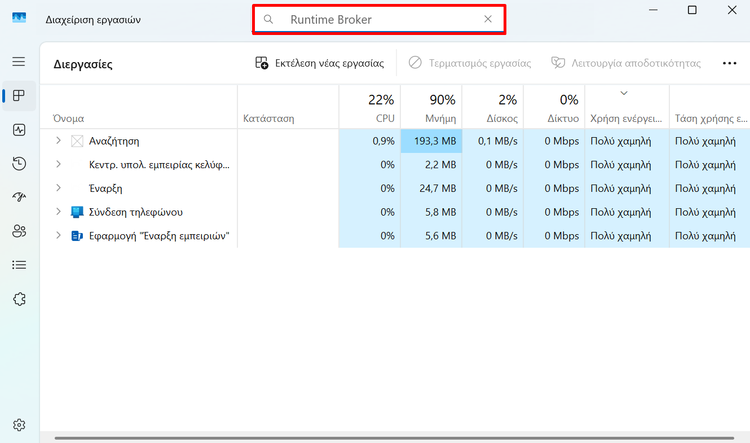
Task: Open the Startup apps sidebar icon
Action: 19,197
